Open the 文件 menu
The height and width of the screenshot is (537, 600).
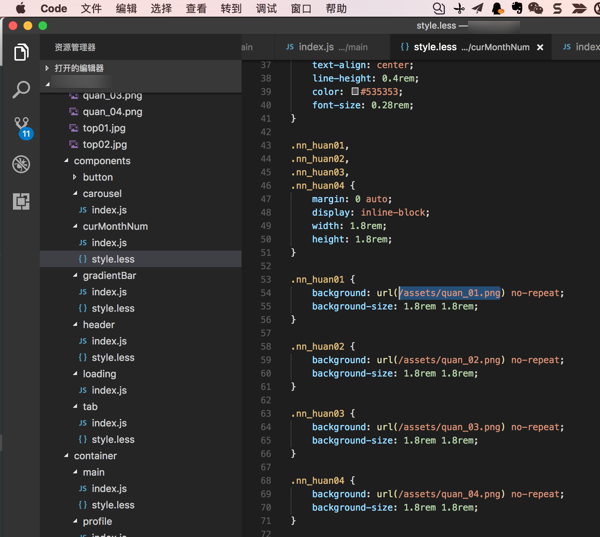(x=91, y=9)
